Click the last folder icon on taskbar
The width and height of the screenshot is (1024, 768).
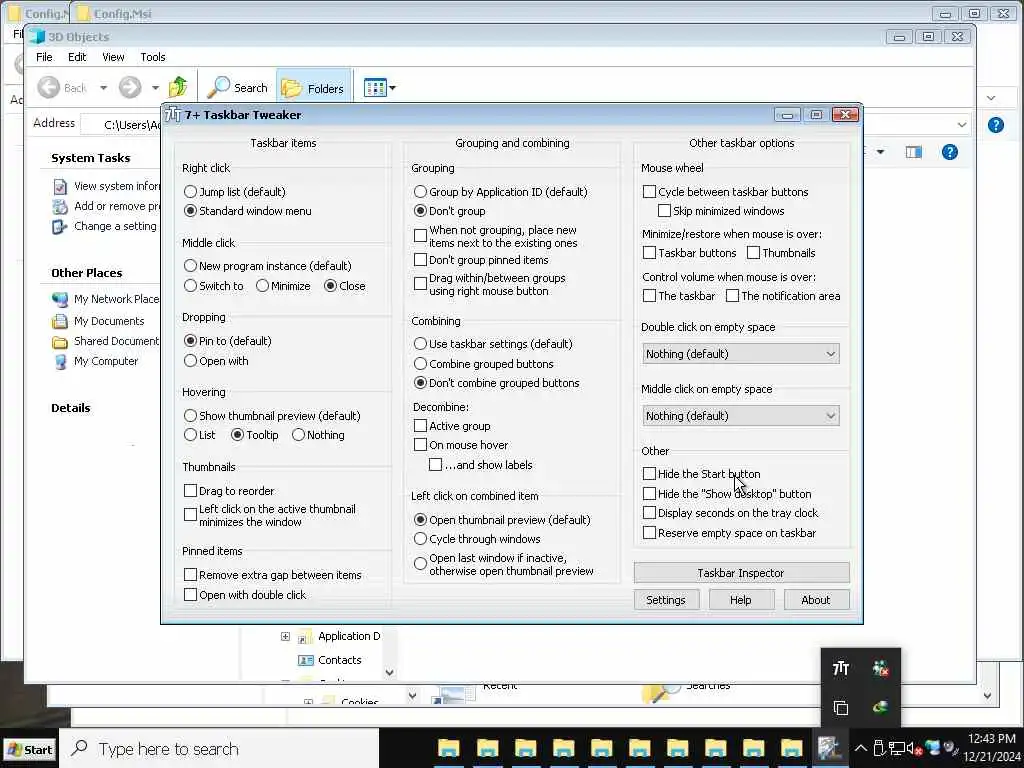click(x=791, y=748)
